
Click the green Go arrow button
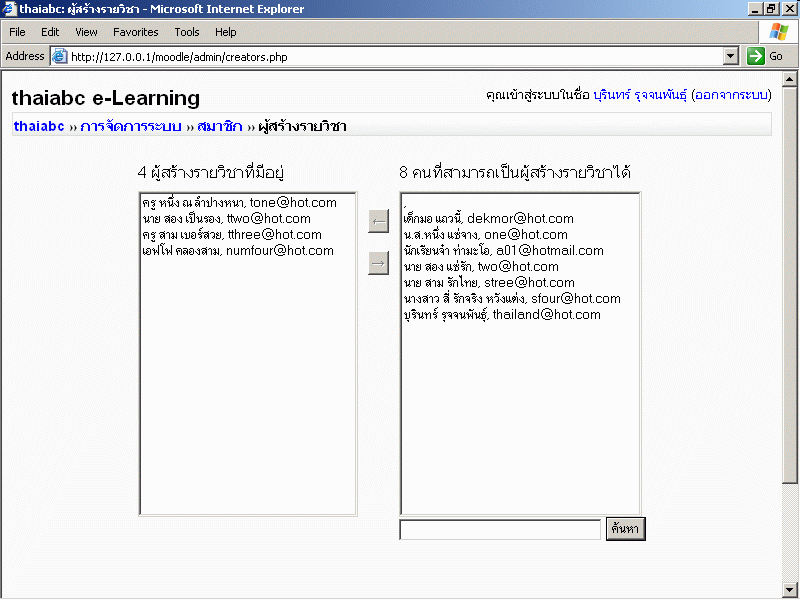point(756,56)
